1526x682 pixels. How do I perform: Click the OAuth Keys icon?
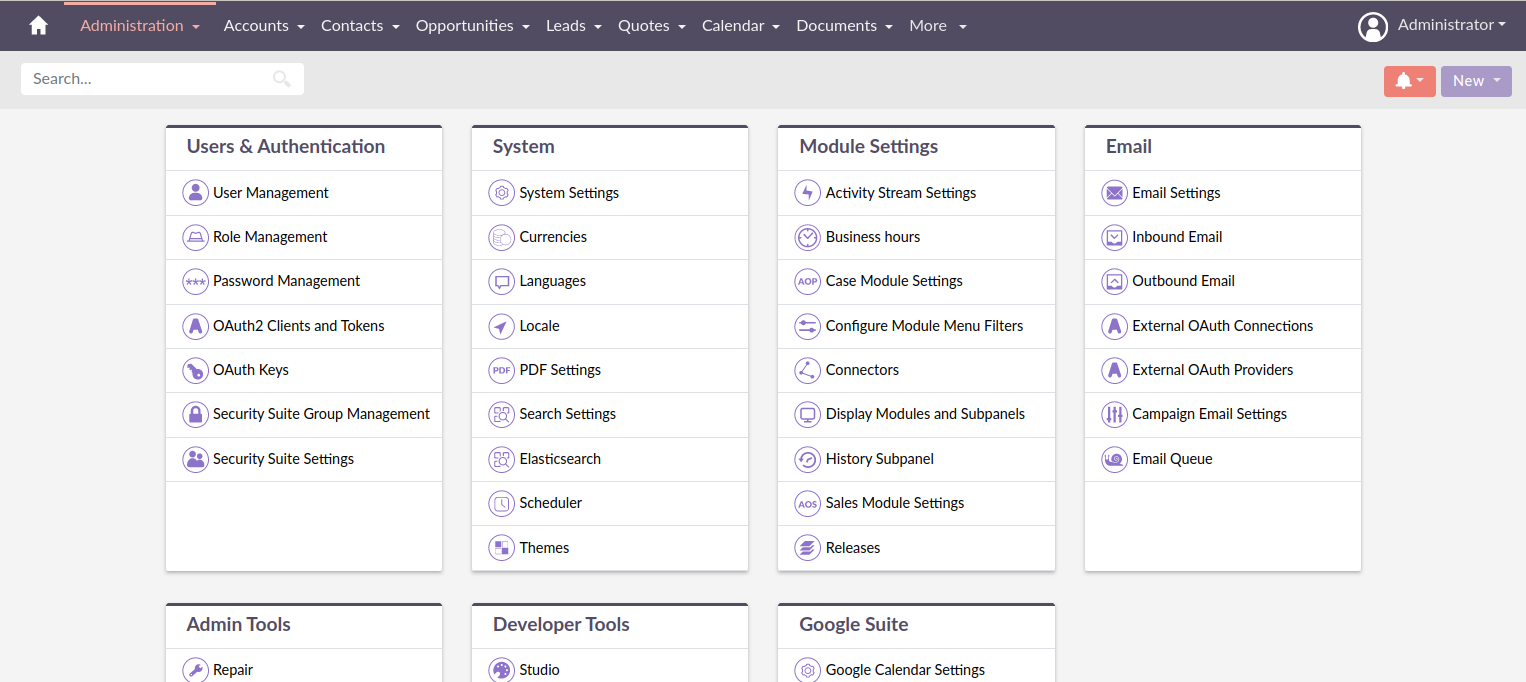[x=195, y=370]
